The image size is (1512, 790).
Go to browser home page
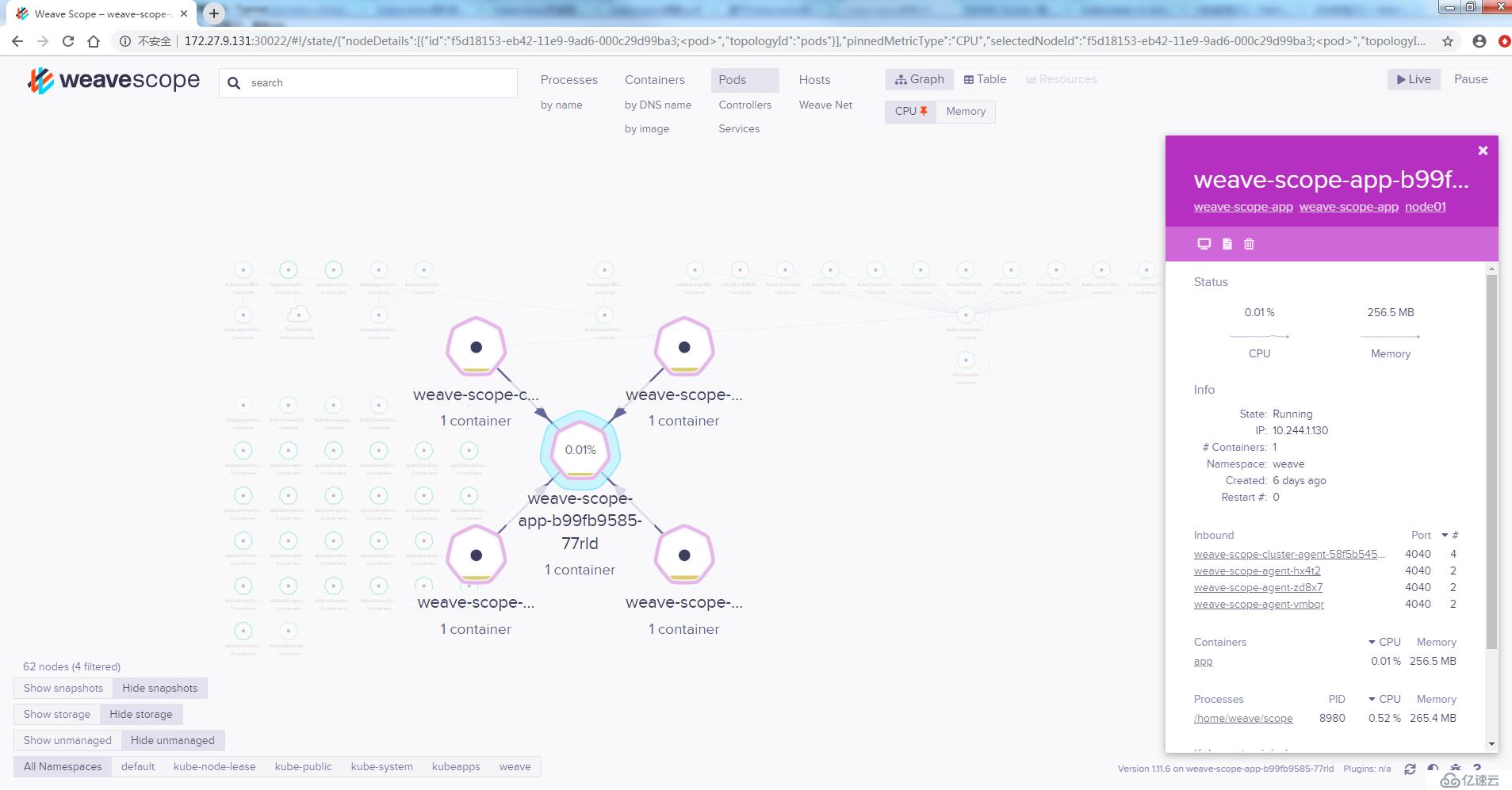tap(94, 41)
